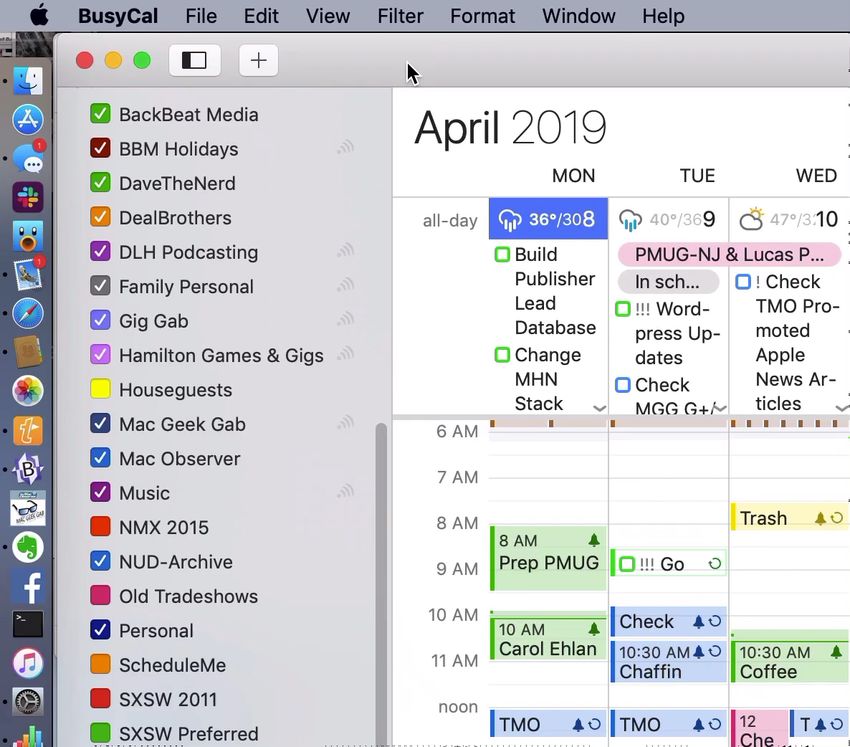Open the Window menu

[x=579, y=16]
